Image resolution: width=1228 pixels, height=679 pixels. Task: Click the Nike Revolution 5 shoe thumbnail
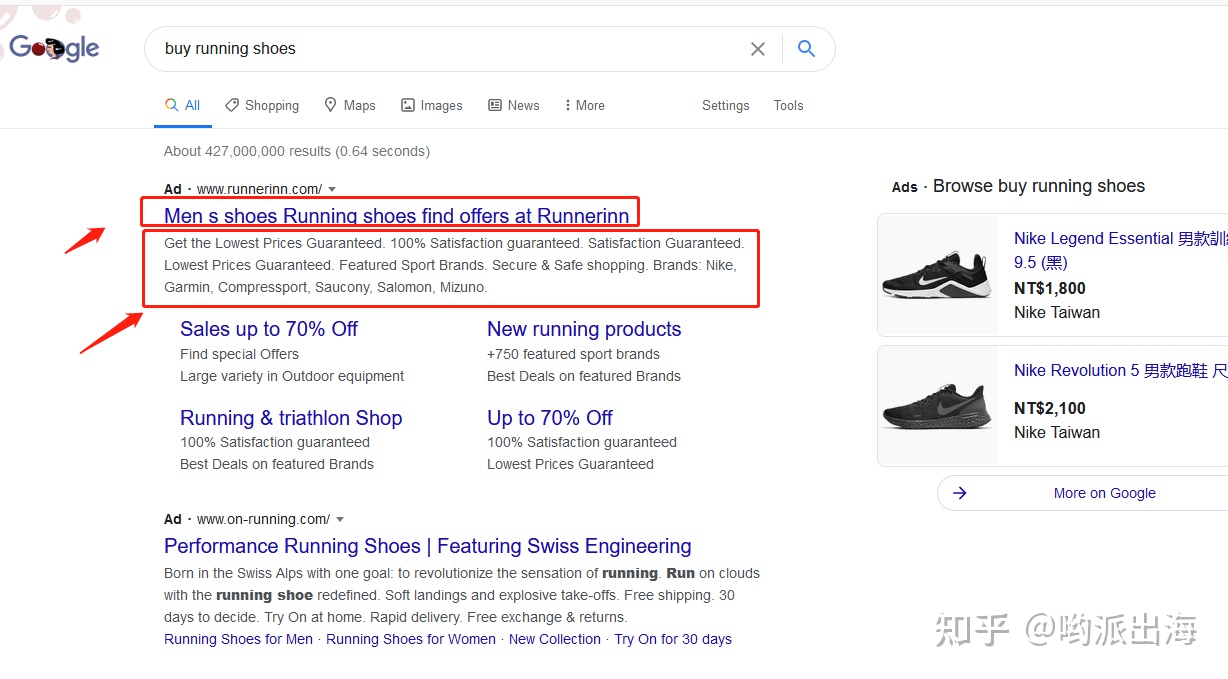point(938,406)
